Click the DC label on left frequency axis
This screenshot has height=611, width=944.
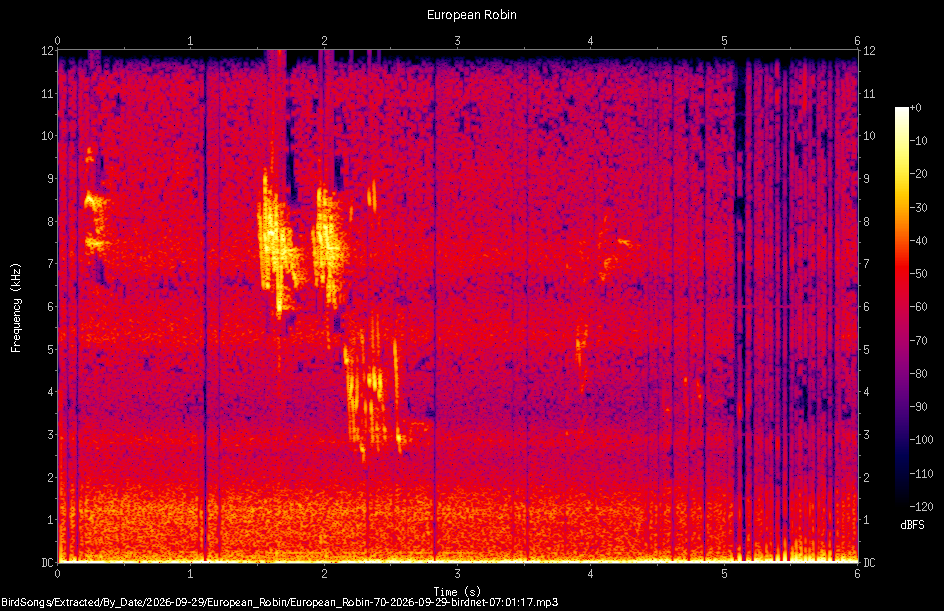coord(47,562)
